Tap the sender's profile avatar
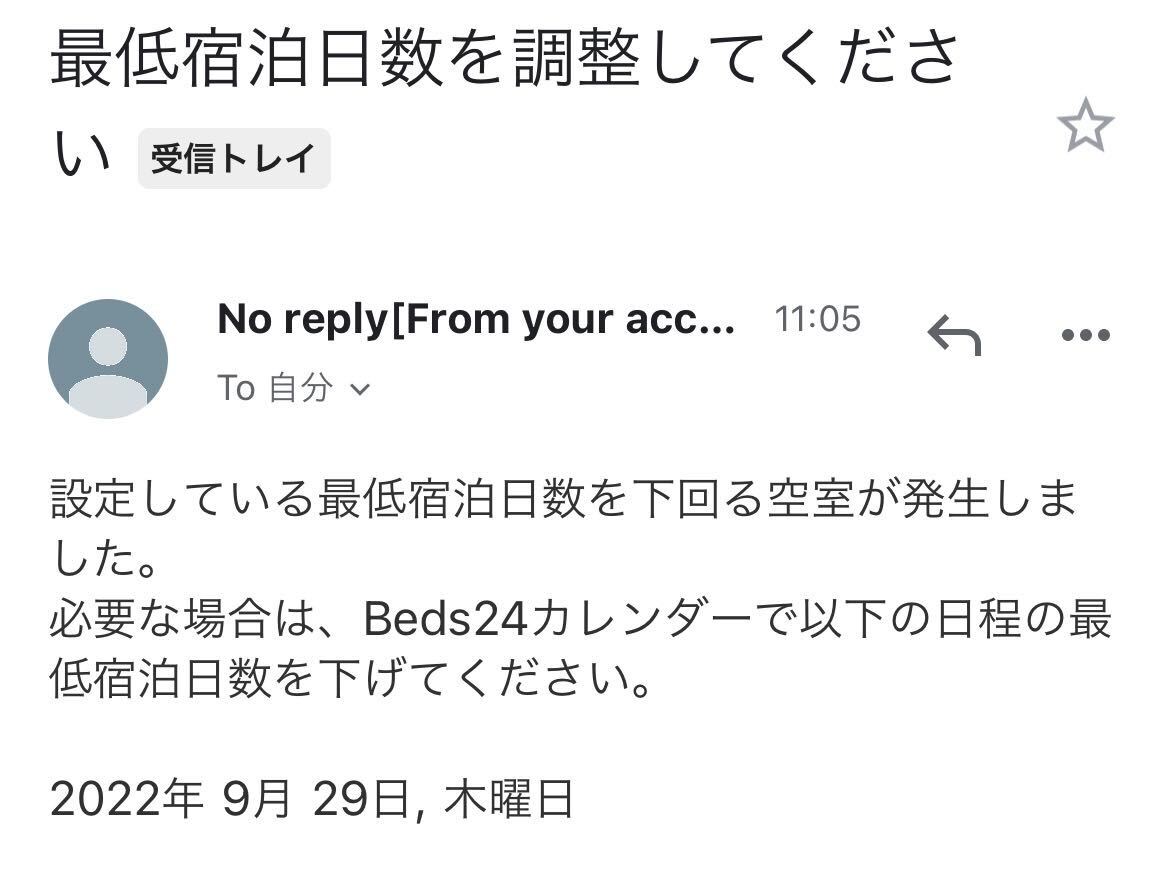 point(108,359)
